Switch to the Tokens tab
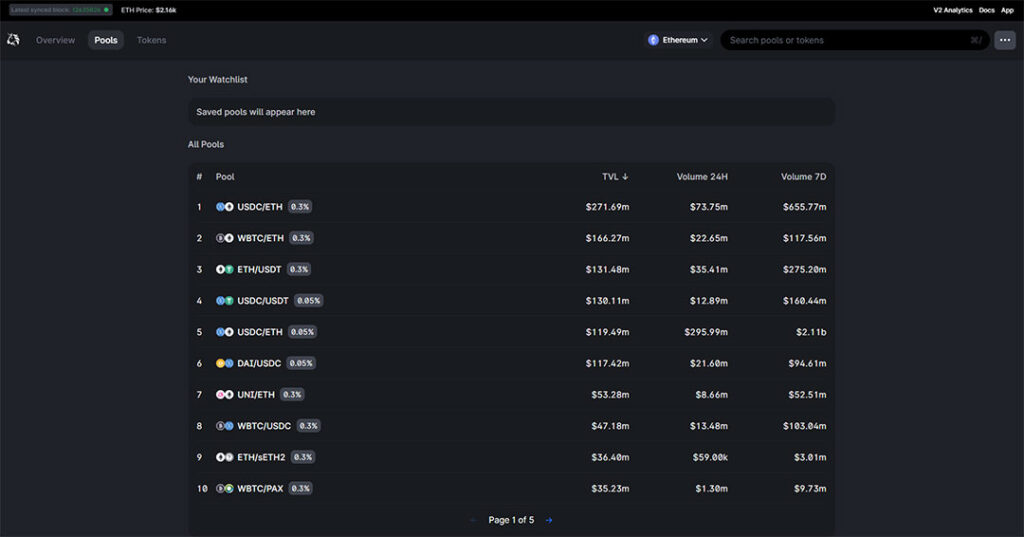The image size is (1024, 537). click(x=152, y=40)
